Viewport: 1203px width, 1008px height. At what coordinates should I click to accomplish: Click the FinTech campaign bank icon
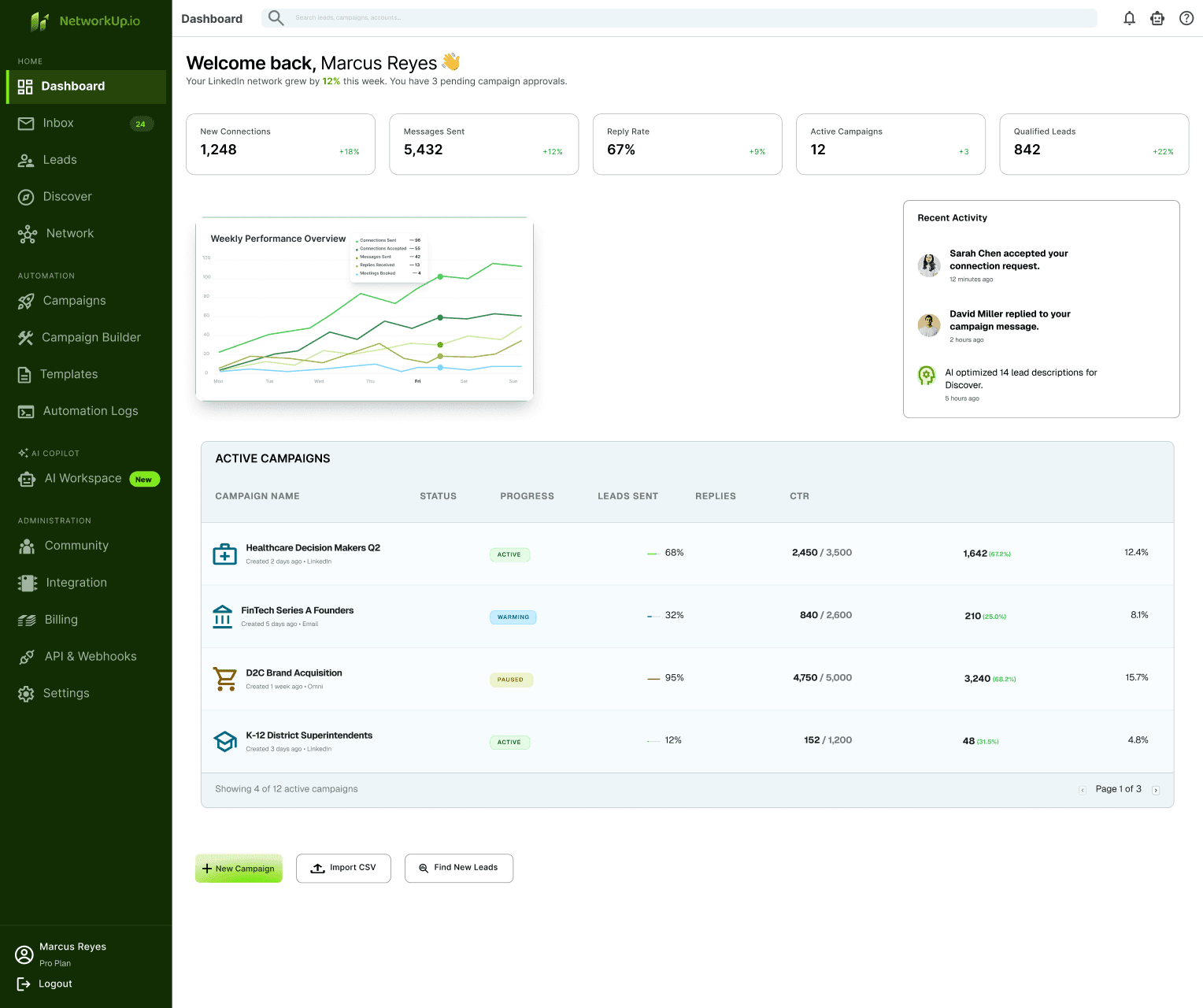tap(223, 617)
